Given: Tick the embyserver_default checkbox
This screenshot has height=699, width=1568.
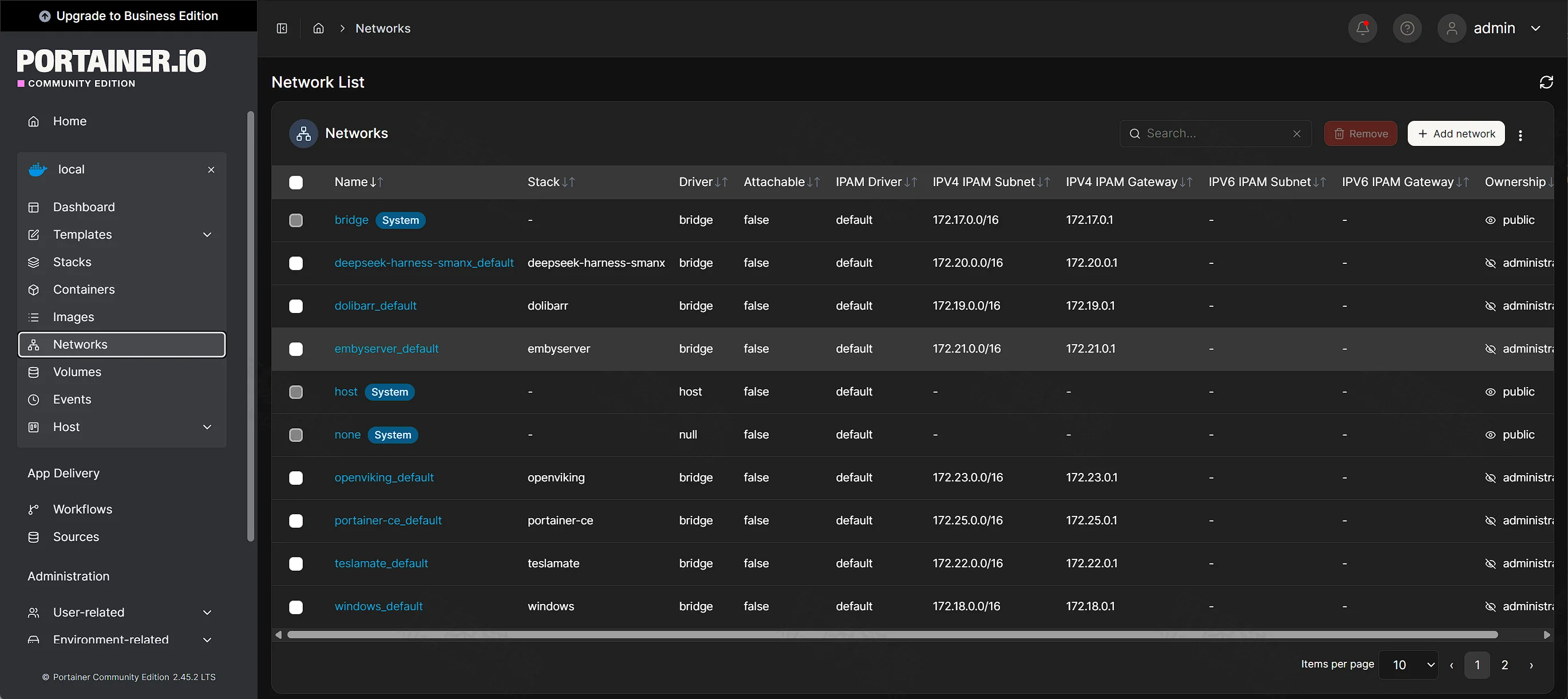Looking at the screenshot, I should [296, 349].
